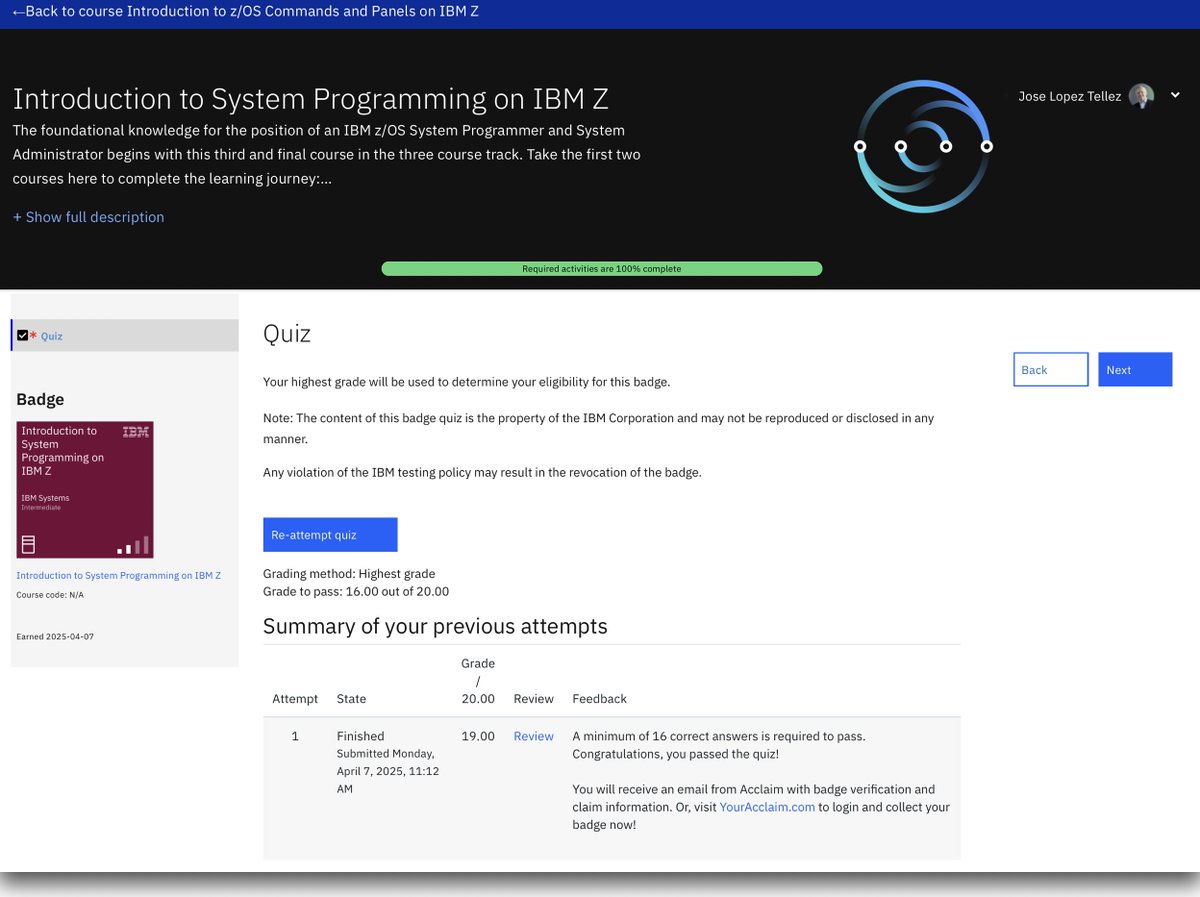The height and width of the screenshot is (897, 1200).
Task: Click the Quiz page heading
Action: (287, 333)
